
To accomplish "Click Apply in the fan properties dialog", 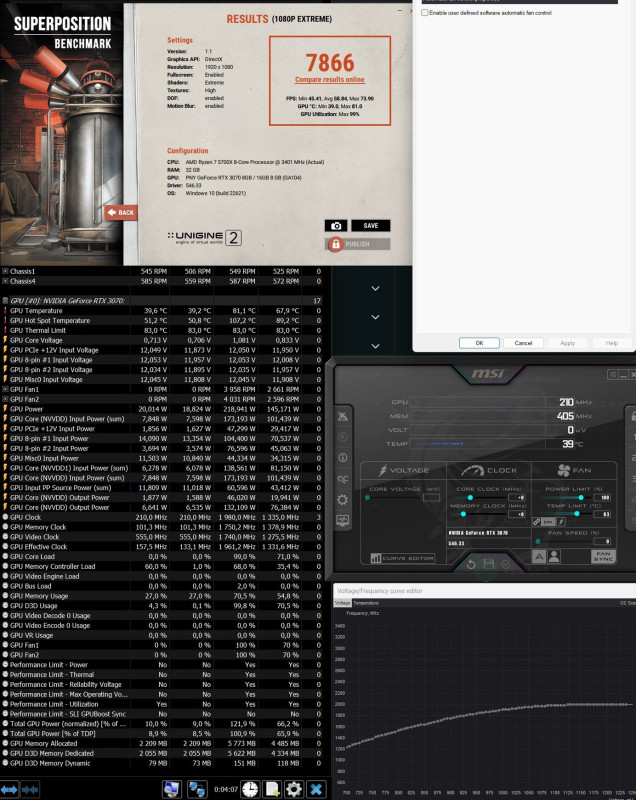I will point(568,343).
